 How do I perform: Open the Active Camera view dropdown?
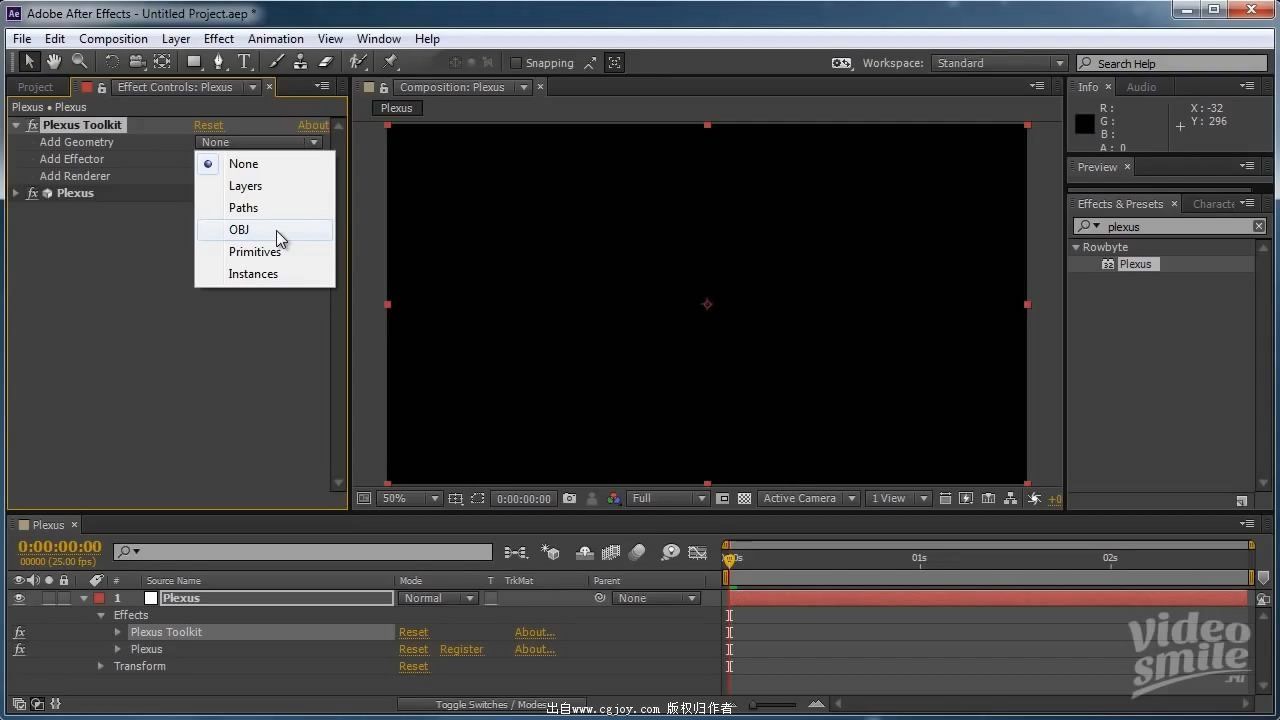[x=809, y=498]
